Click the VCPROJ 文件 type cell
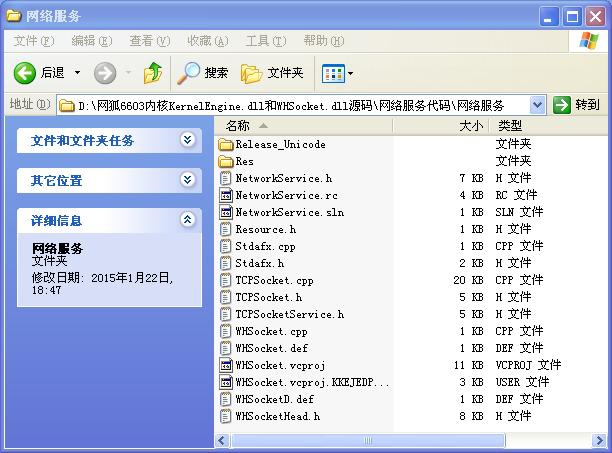This screenshot has height=453, width=612. [x=528, y=366]
